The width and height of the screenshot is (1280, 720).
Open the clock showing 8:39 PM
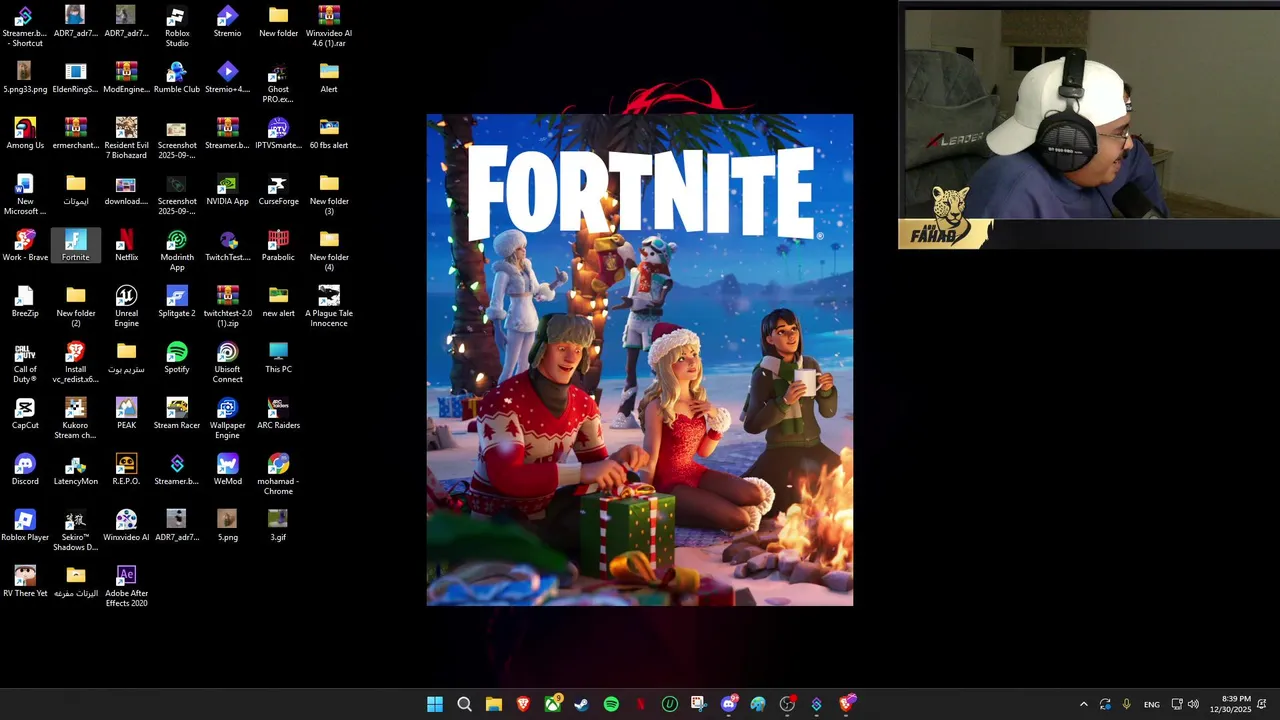(1230, 704)
